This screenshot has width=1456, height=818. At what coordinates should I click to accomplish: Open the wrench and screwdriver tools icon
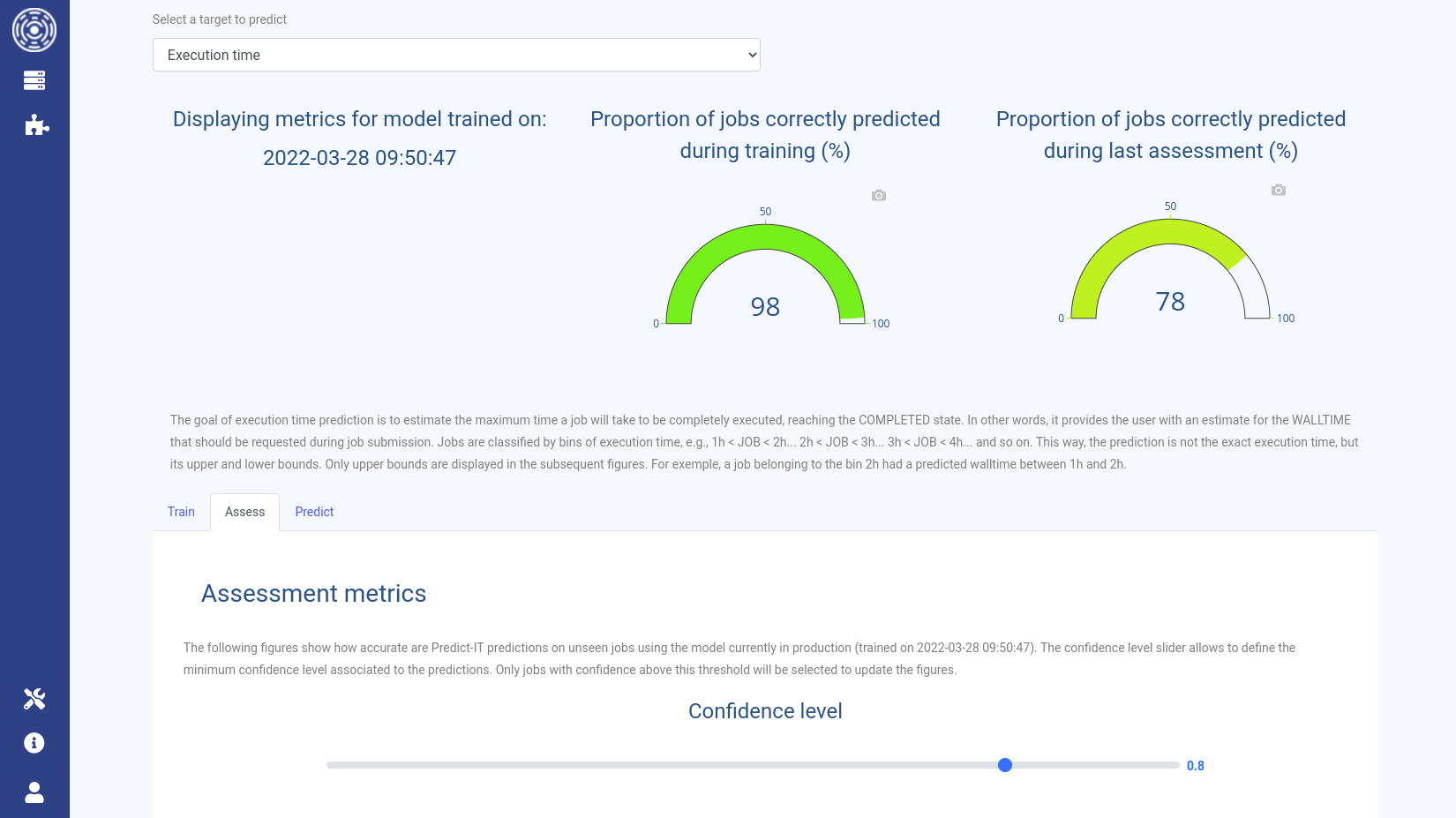[x=34, y=699]
